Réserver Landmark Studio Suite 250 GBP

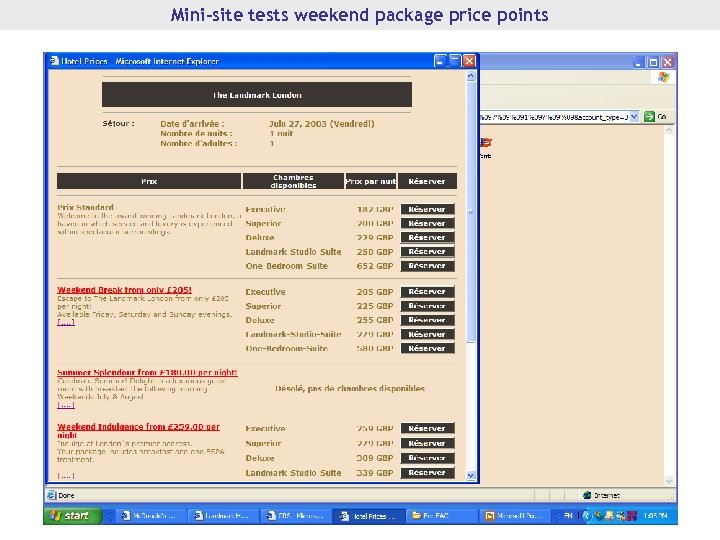coord(428,252)
